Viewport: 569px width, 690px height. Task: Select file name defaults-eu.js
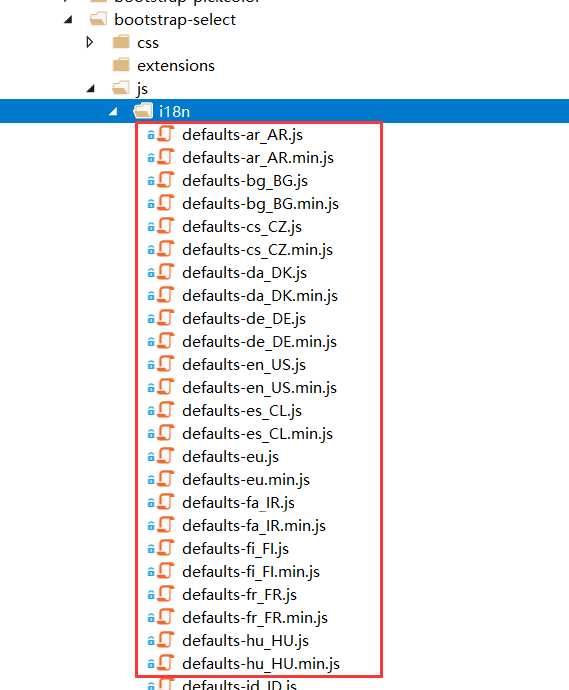coord(231,457)
